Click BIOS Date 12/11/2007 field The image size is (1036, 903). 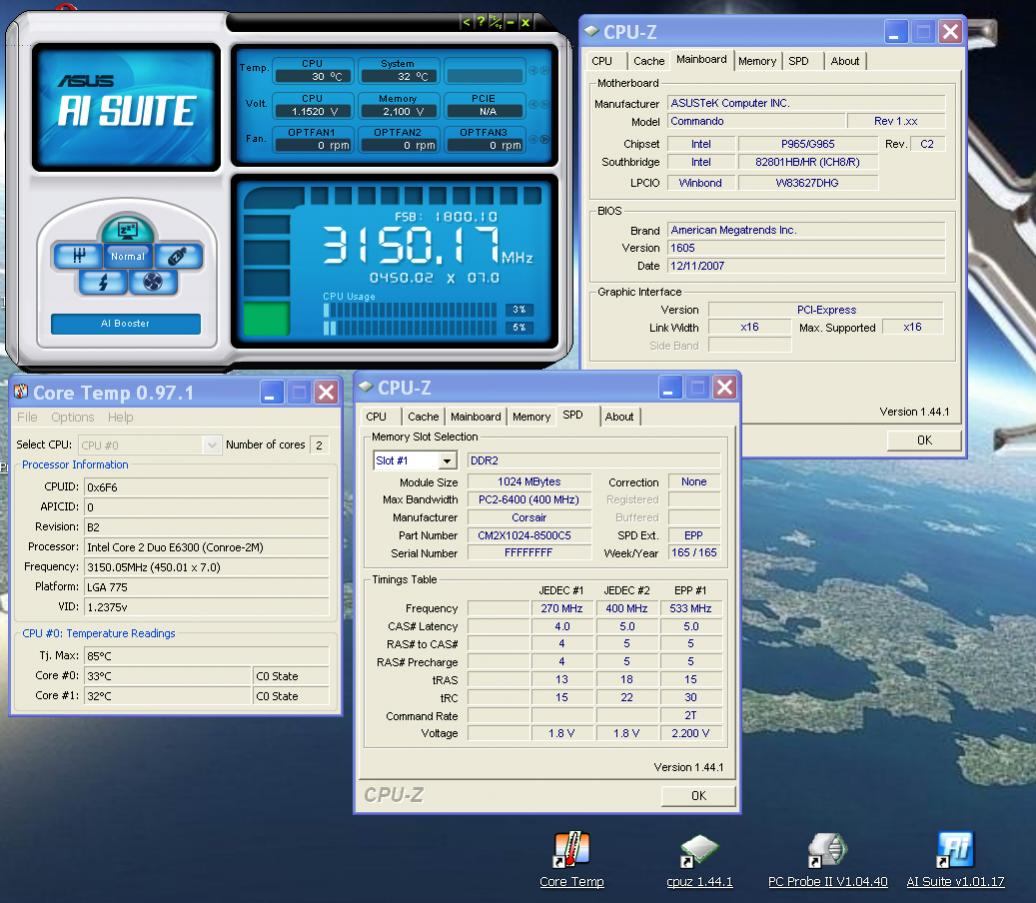[x=806, y=266]
